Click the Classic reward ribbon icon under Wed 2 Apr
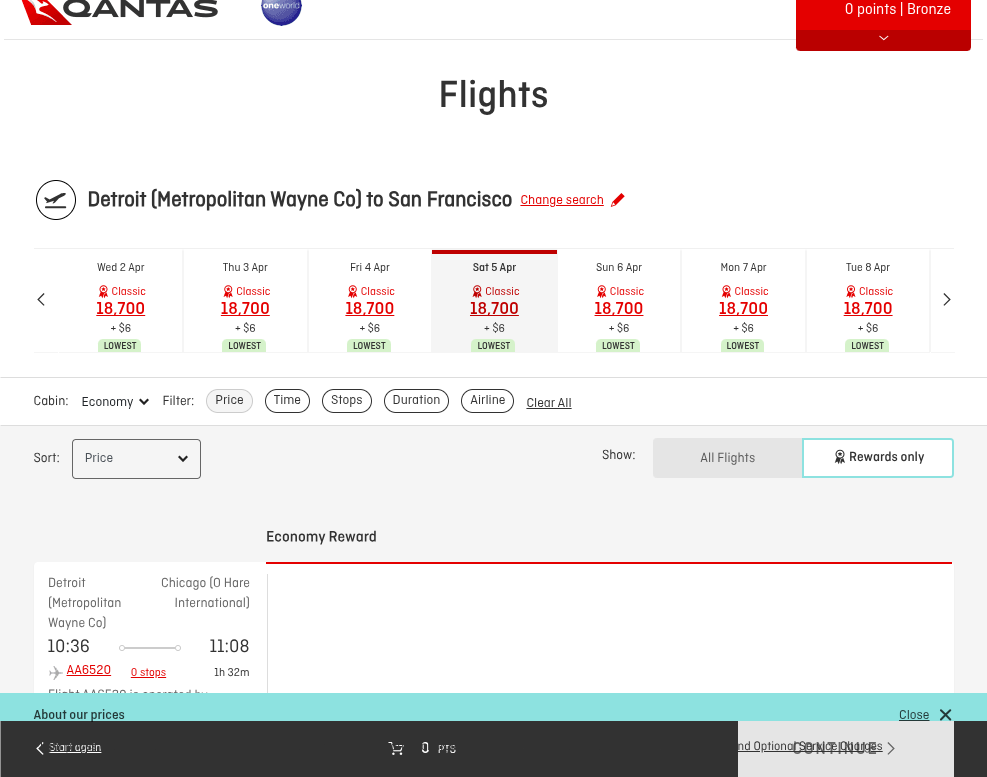Screen dimensions: 987x777 103,291
